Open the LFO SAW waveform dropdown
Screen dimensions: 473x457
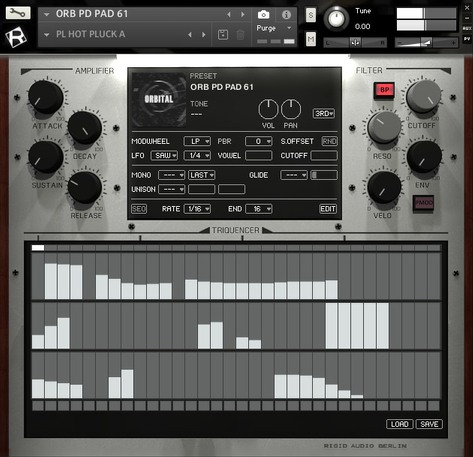coord(164,155)
